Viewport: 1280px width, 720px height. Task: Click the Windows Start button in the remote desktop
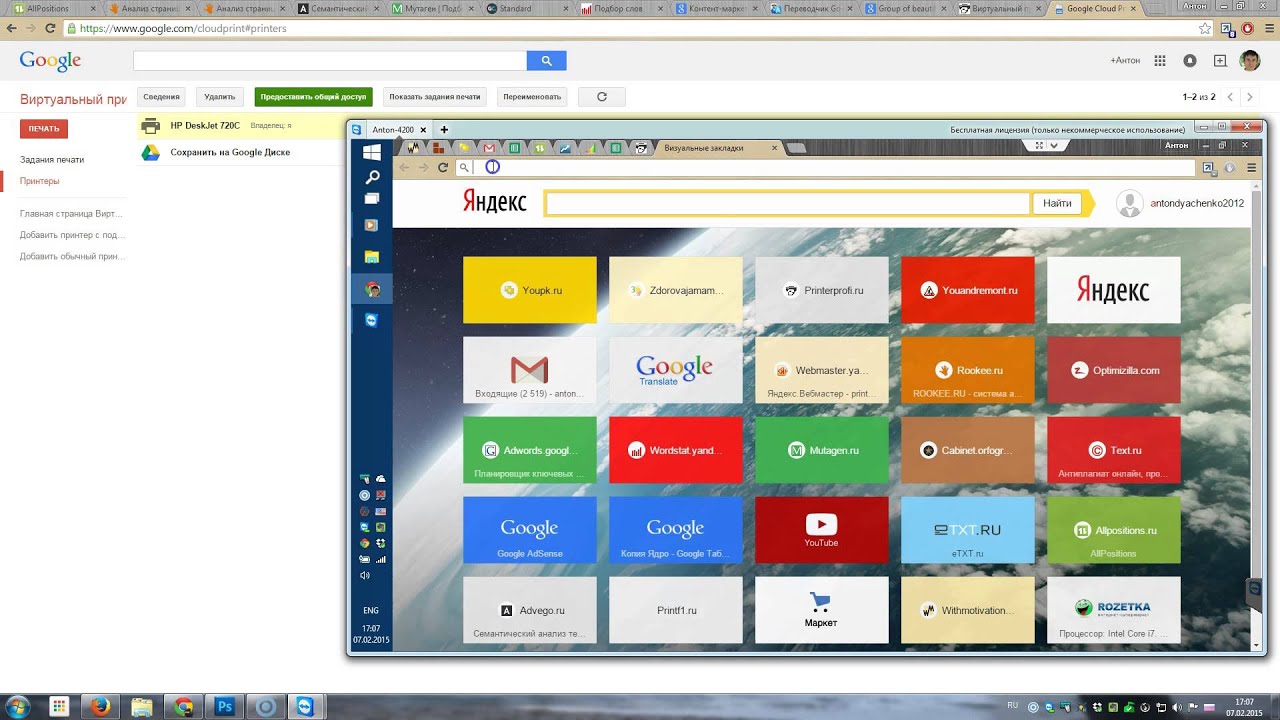pos(371,153)
